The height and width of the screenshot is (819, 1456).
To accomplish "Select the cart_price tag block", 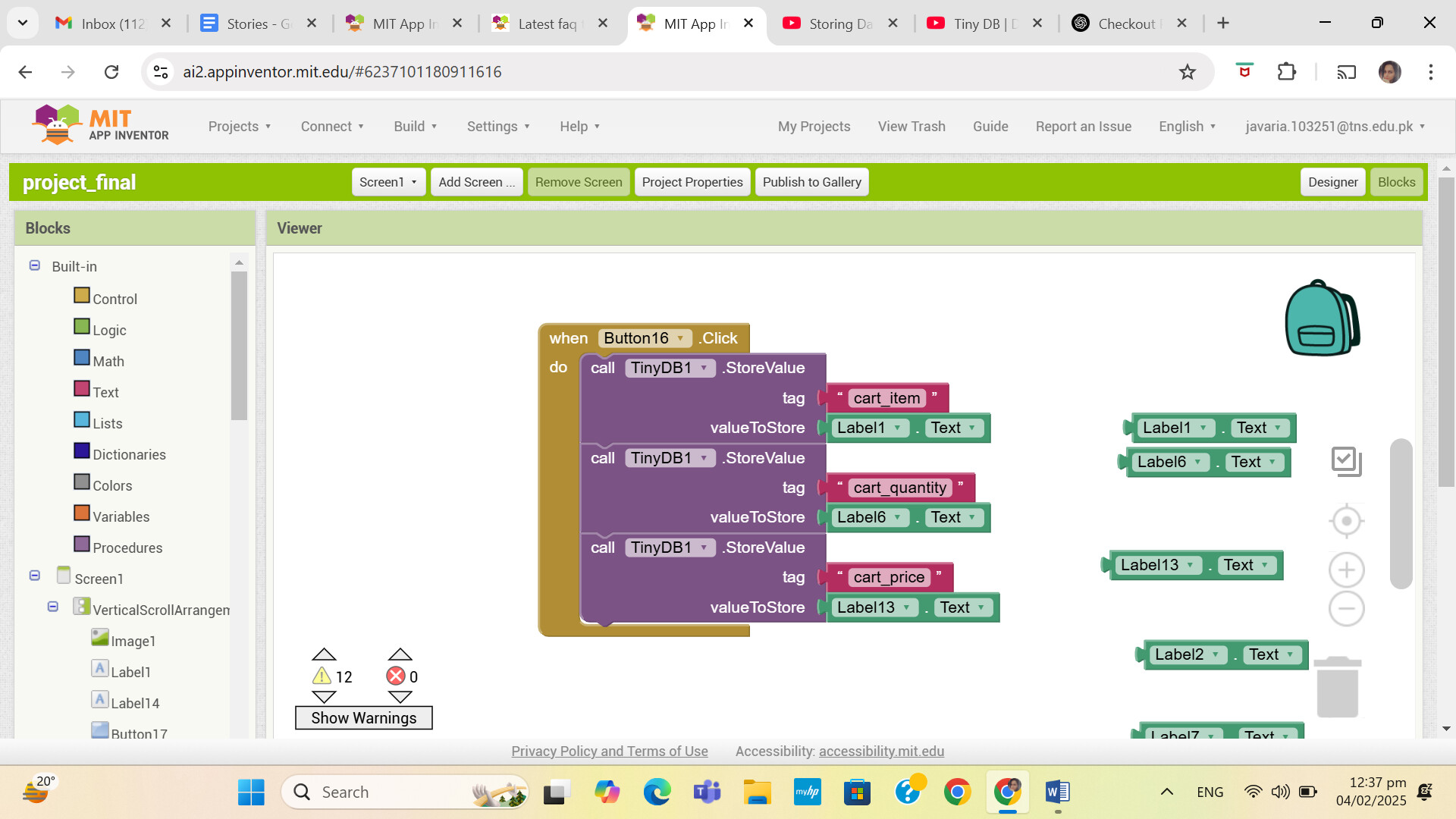I will 887,577.
